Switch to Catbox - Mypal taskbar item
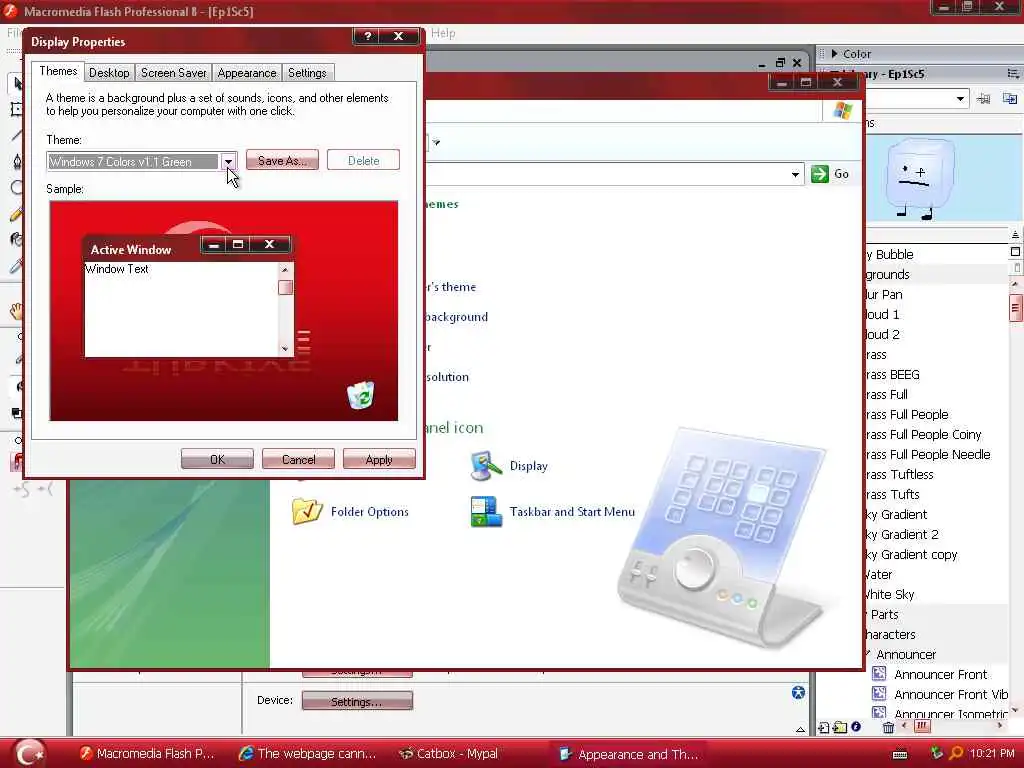This screenshot has width=1024, height=768. [449, 754]
